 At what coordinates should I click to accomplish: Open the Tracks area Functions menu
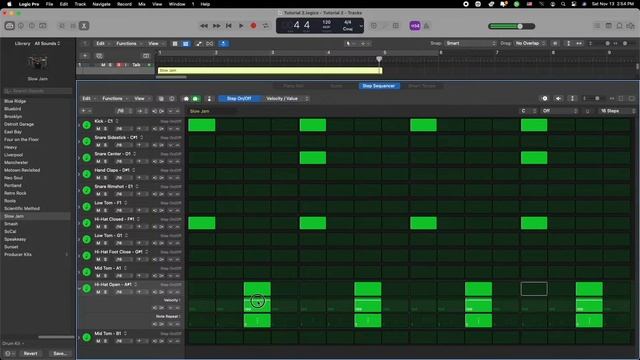coord(128,43)
